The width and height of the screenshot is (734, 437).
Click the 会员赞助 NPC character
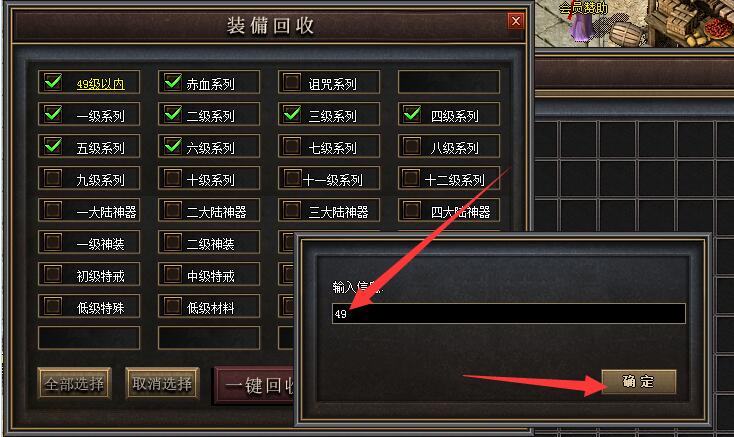tap(582, 24)
